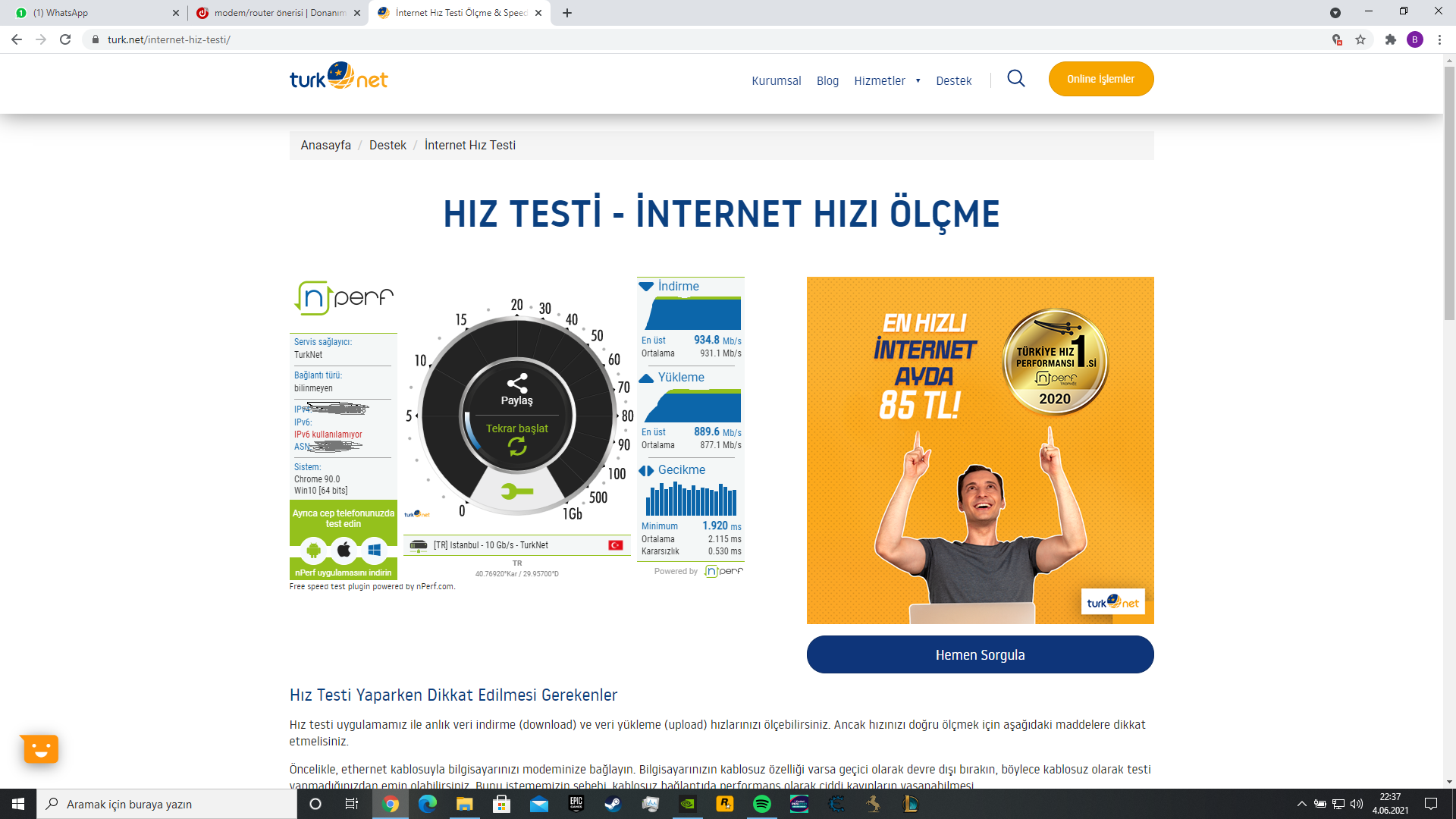
Task: Open the green wrench settings icon
Action: (517, 492)
